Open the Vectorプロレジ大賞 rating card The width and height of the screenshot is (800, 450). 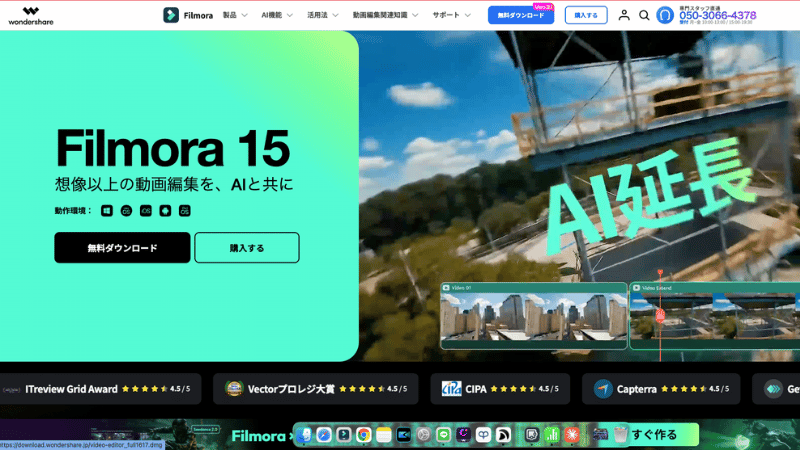(x=315, y=389)
